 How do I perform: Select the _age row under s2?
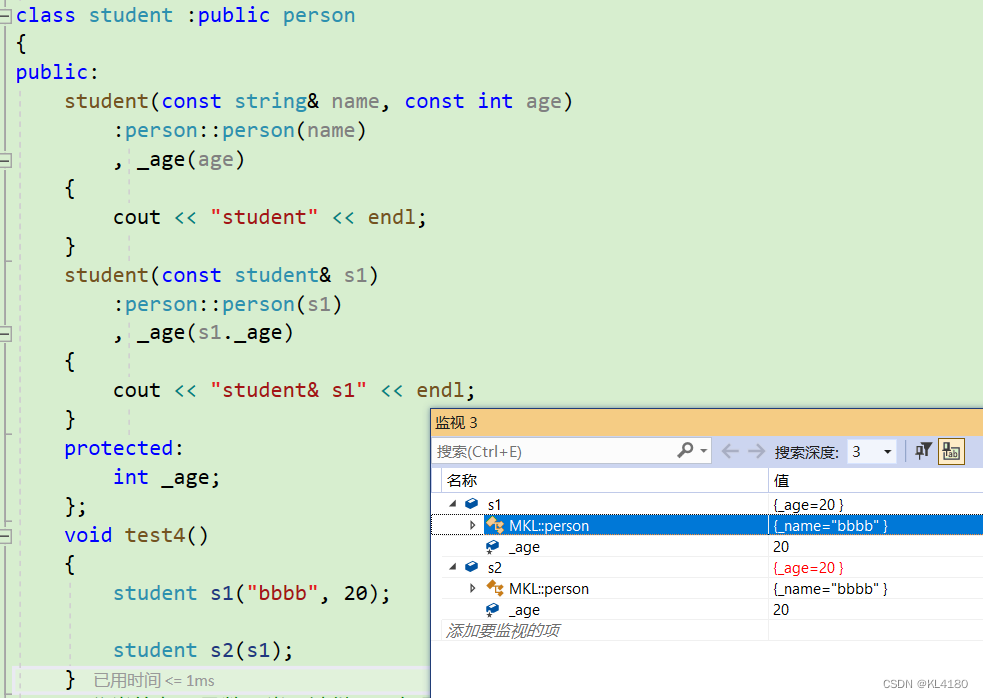point(707,610)
